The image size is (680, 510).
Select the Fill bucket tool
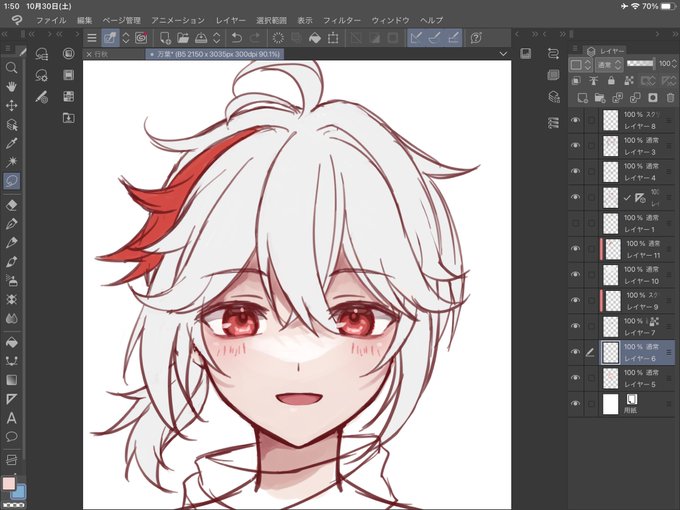click(x=12, y=342)
